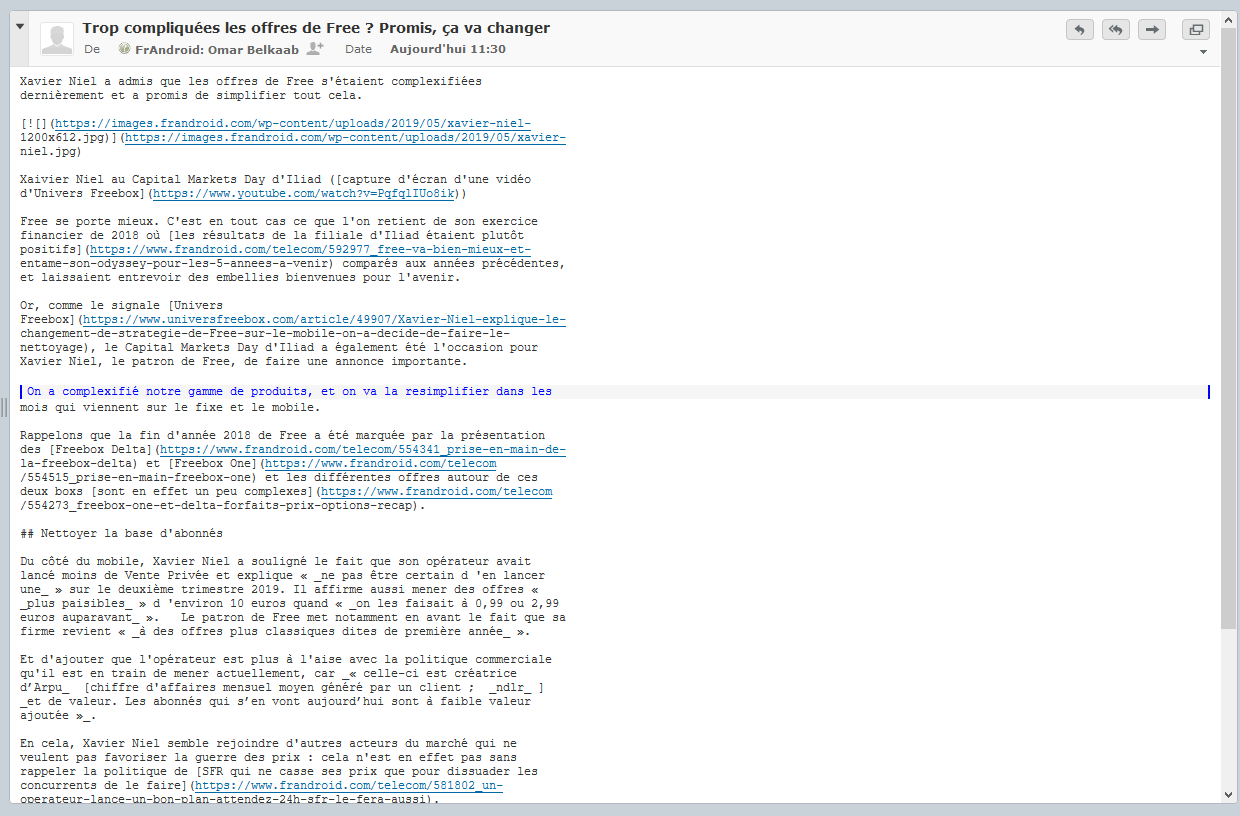The width and height of the screenshot is (1240, 816).
Task: Open the second xavier-niel.jpg uploads link
Action: tap(346, 138)
